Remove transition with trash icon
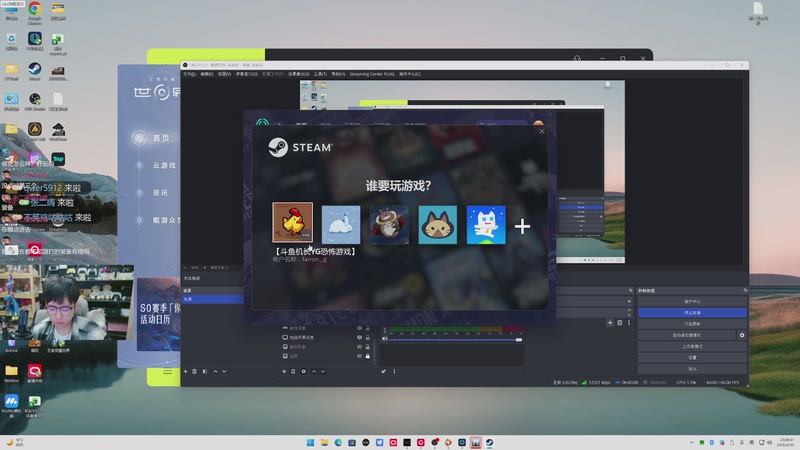This screenshot has height=450, width=800. (x=619, y=322)
